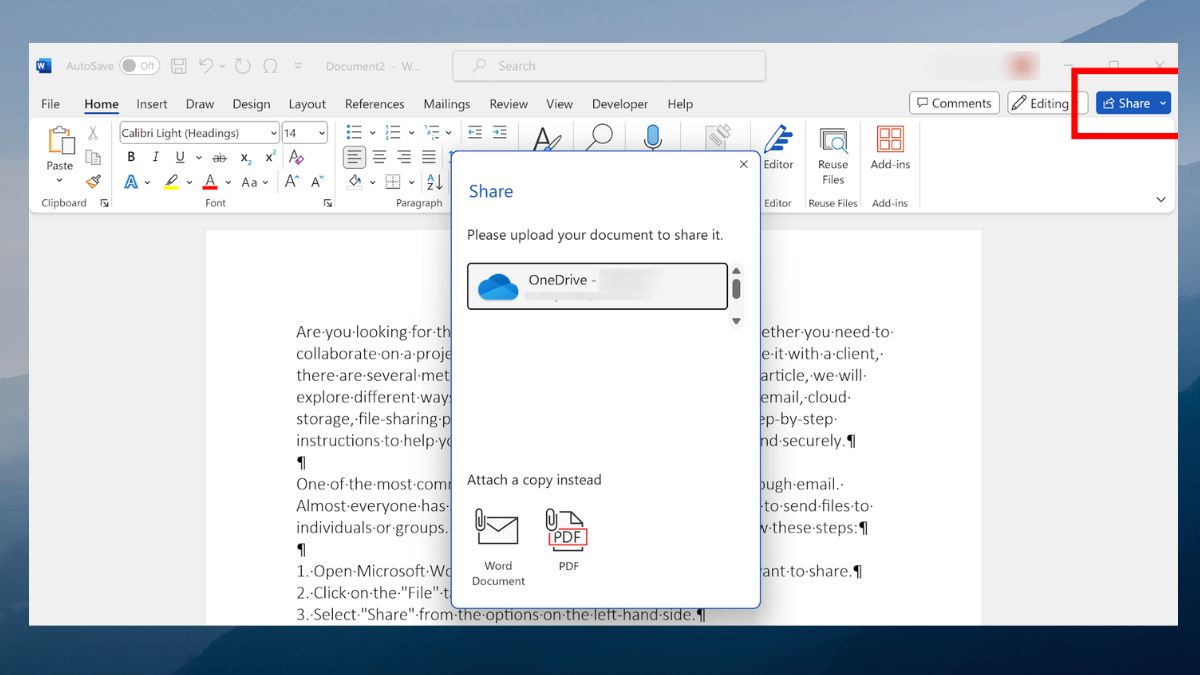Expand the font color options arrow
1200x675 pixels.
(227, 183)
